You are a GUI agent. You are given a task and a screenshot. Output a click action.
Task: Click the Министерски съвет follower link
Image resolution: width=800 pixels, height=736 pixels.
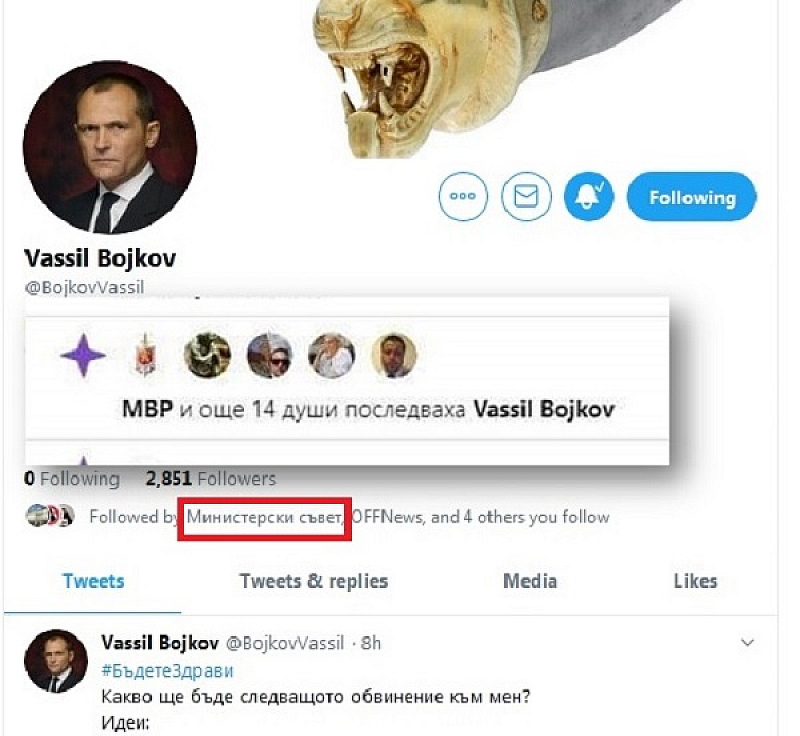click(x=265, y=517)
